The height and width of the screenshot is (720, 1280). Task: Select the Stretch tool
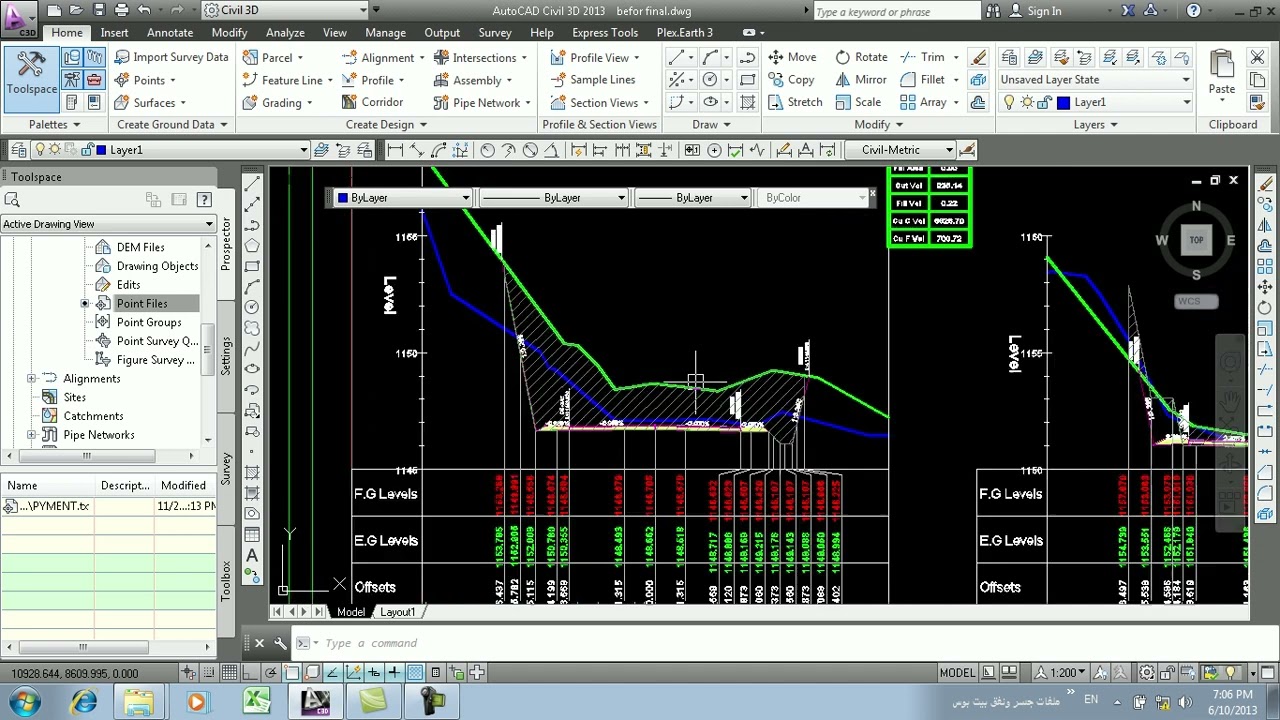pyautogui.click(x=795, y=102)
